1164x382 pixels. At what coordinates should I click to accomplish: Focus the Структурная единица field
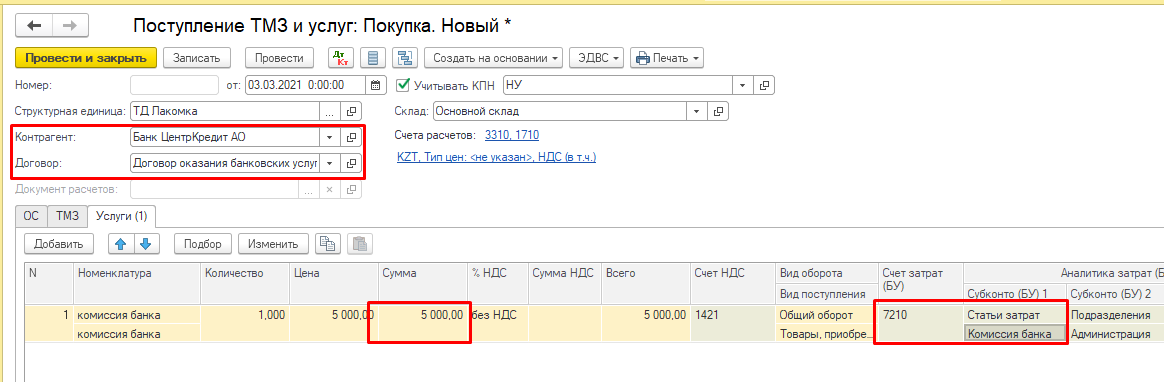pyautogui.click(x=225, y=111)
